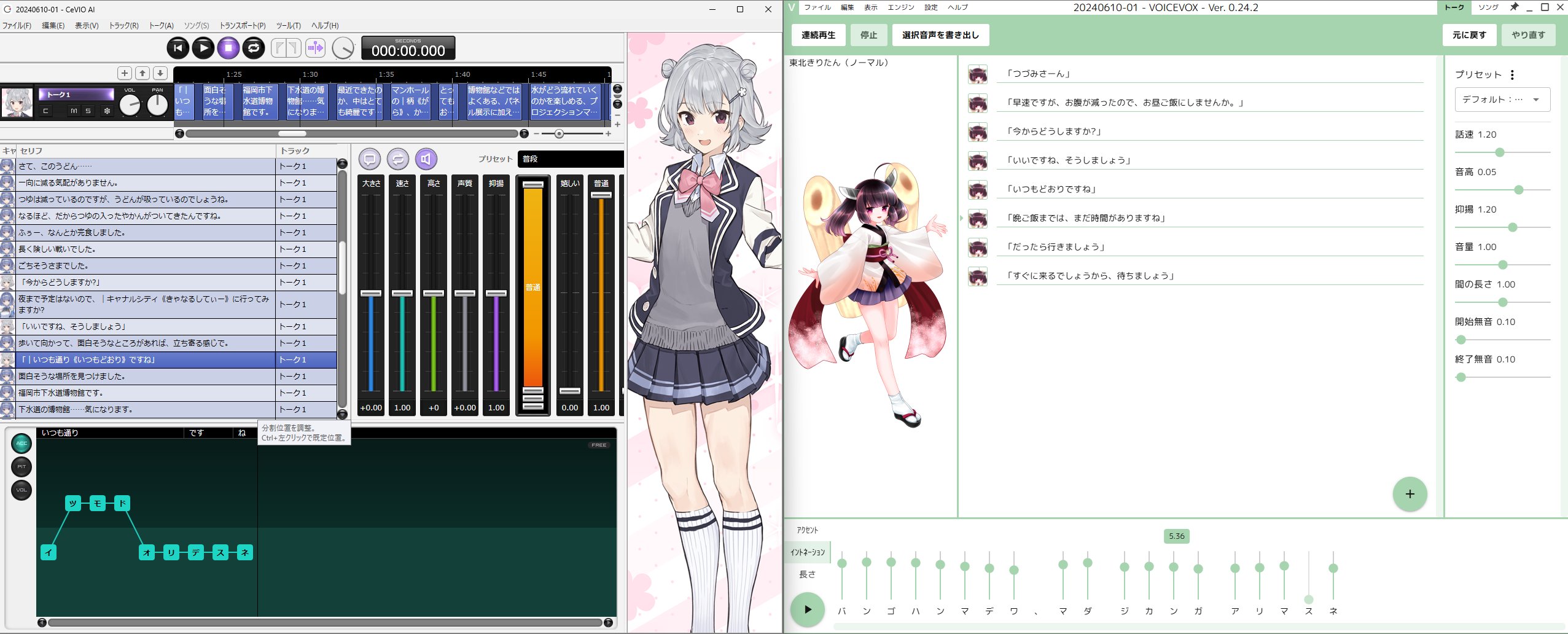This screenshot has width=1568, height=634.
Task: Add a new track with the plus icon
Action: (125, 73)
